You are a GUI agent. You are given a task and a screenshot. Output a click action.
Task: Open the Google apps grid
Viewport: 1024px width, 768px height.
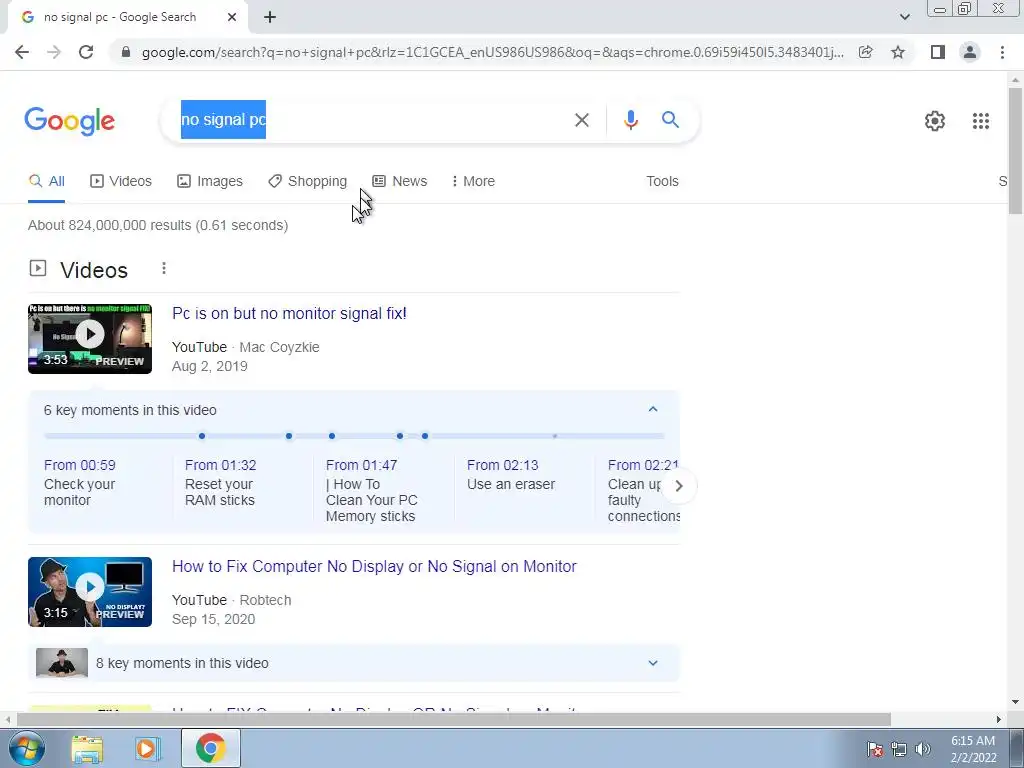(x=981, y=121)
